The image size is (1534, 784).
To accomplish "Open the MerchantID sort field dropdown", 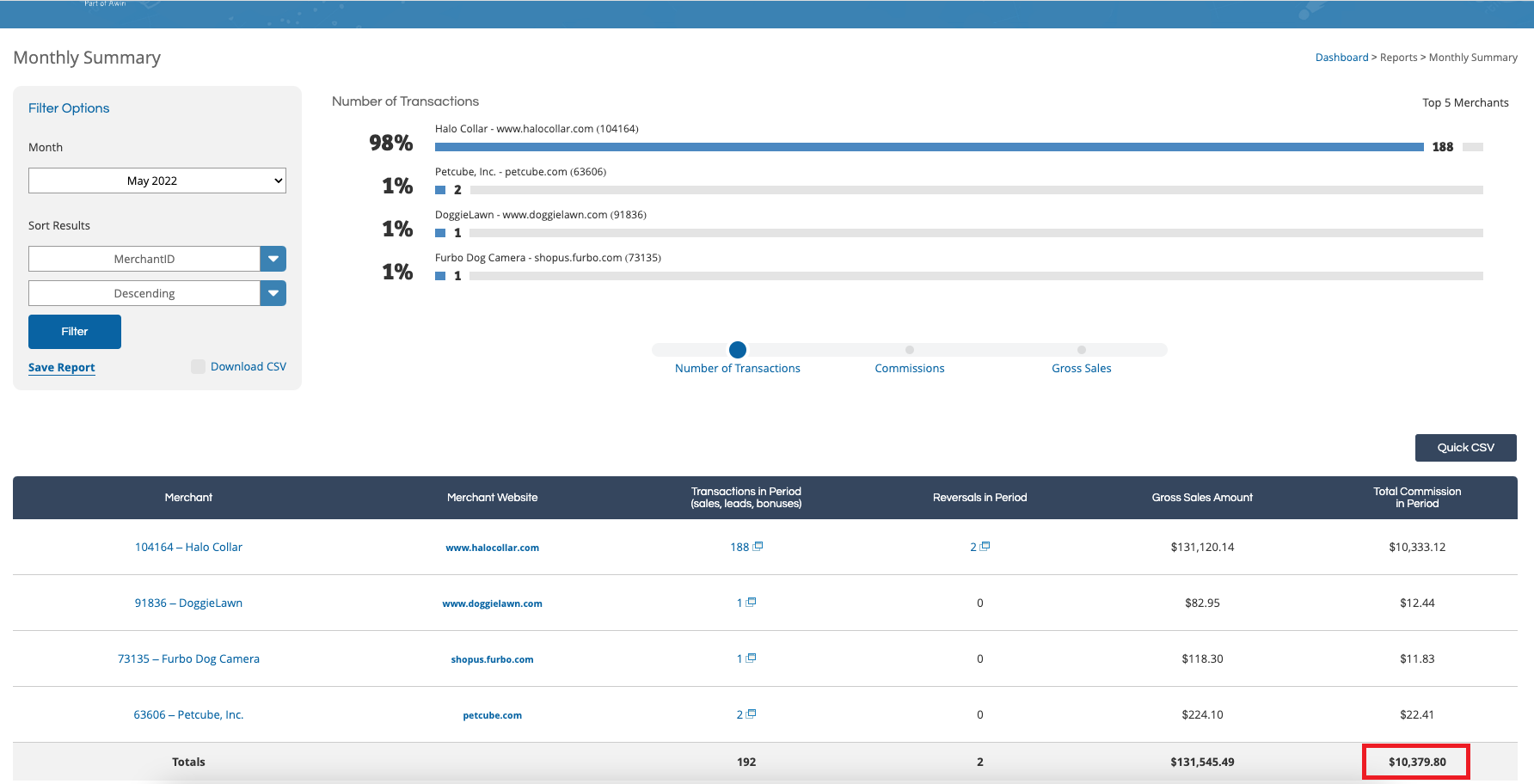I will [157, 259].
